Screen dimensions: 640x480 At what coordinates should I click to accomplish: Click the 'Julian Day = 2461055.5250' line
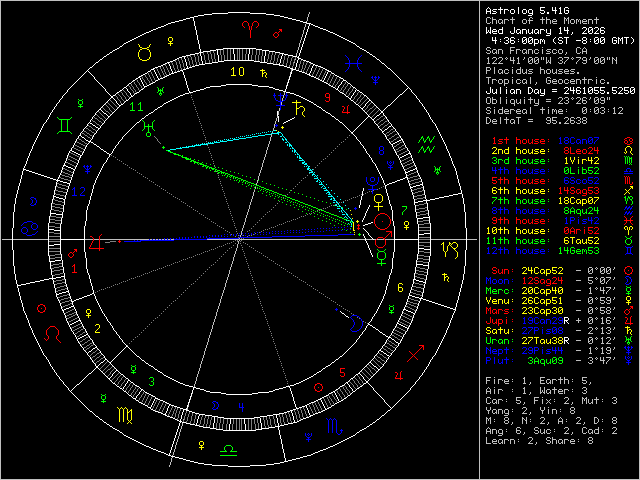[x=560, y=91]
